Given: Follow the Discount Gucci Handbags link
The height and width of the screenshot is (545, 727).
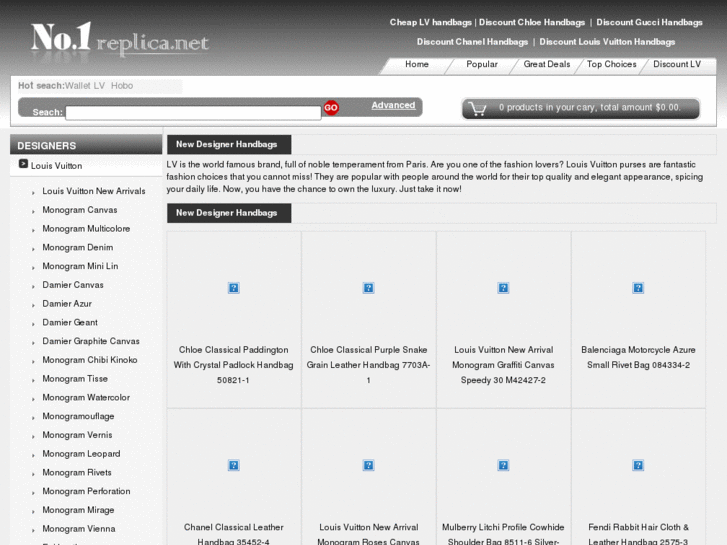Looking at the screenshot, I should pyautogui.click(x=649, y=22).
